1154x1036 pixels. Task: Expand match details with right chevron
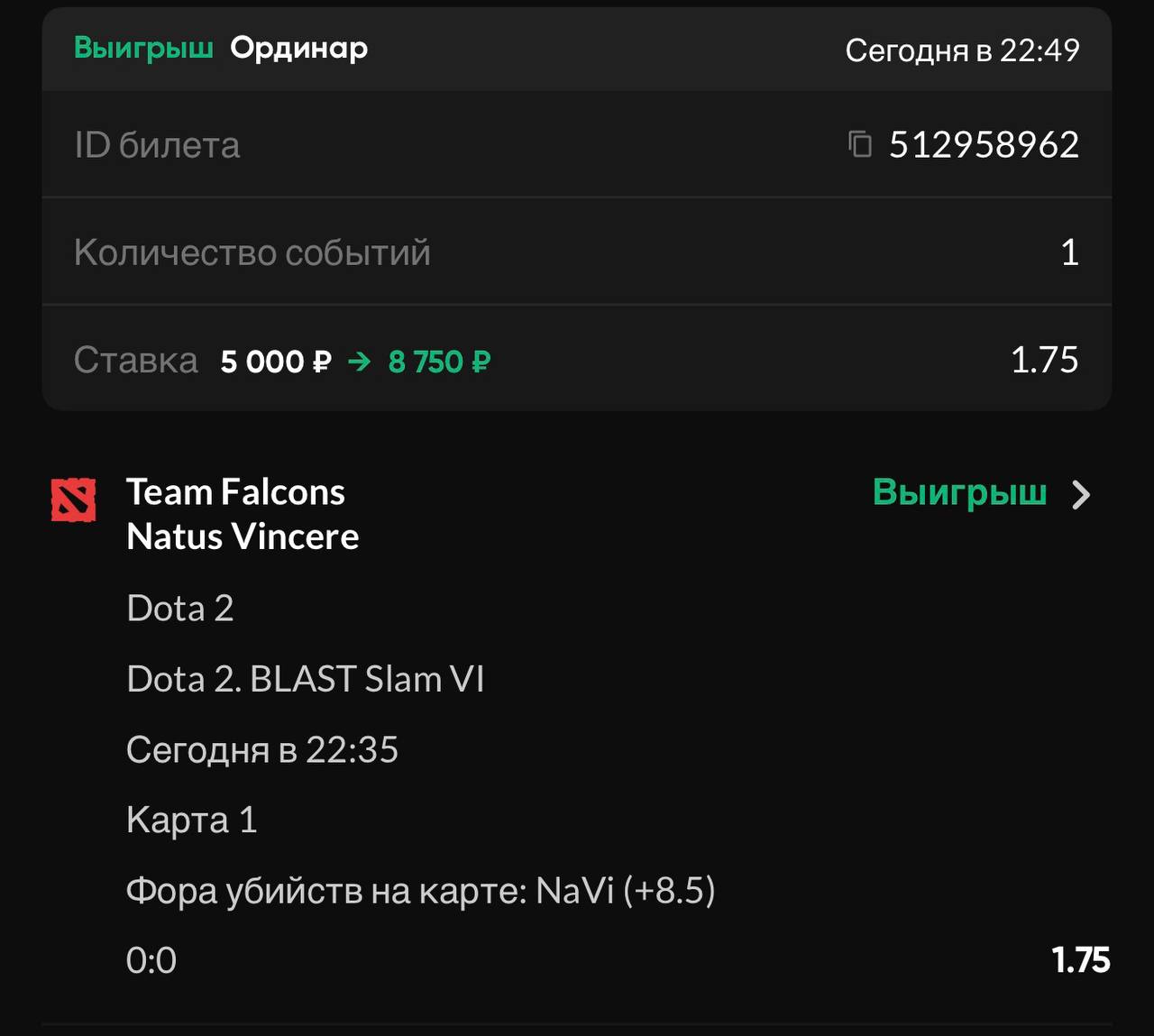pyautogui.click(x=1081, y=495)
